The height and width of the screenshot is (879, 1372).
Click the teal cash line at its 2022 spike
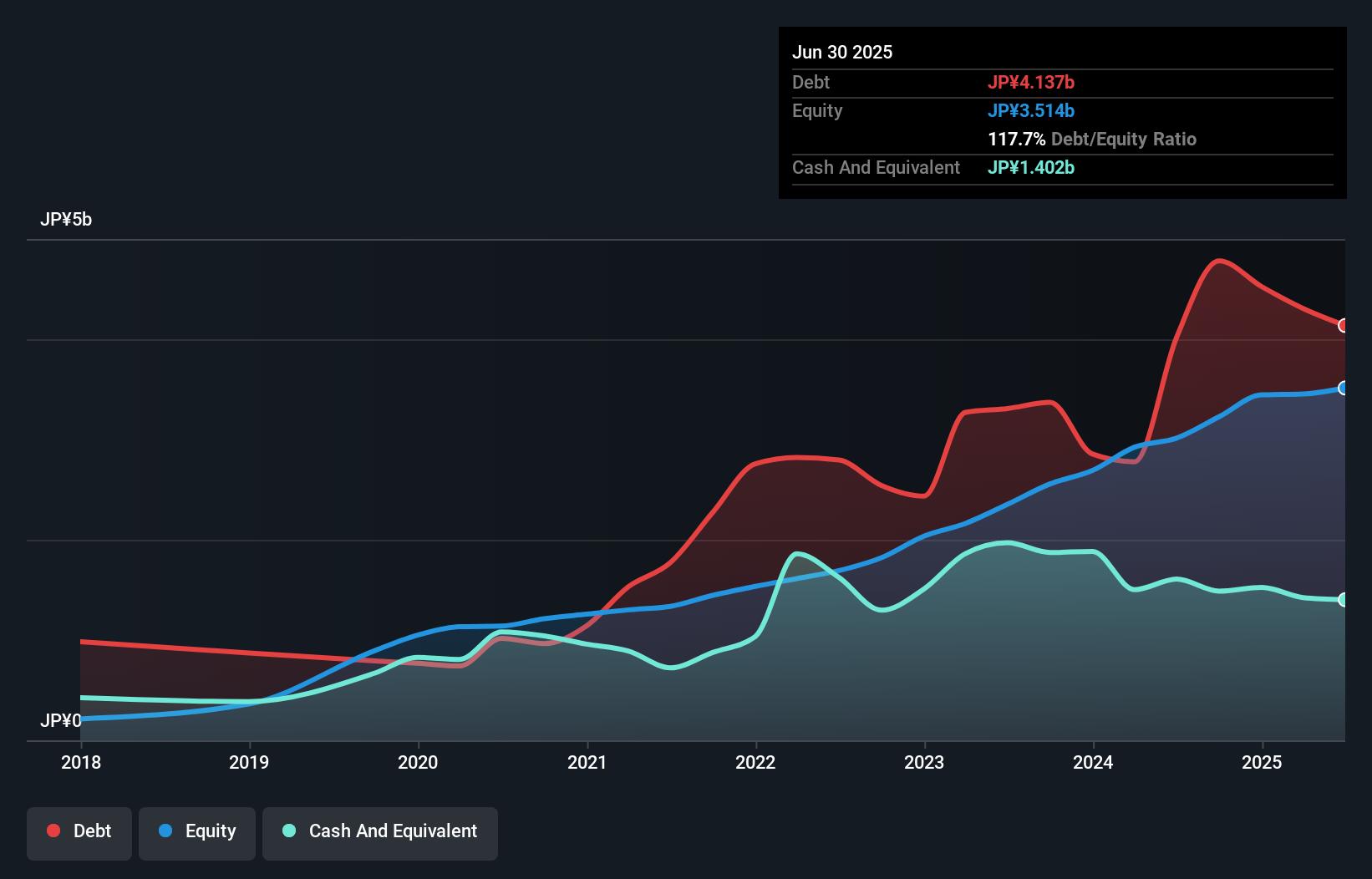coord(798,553)
